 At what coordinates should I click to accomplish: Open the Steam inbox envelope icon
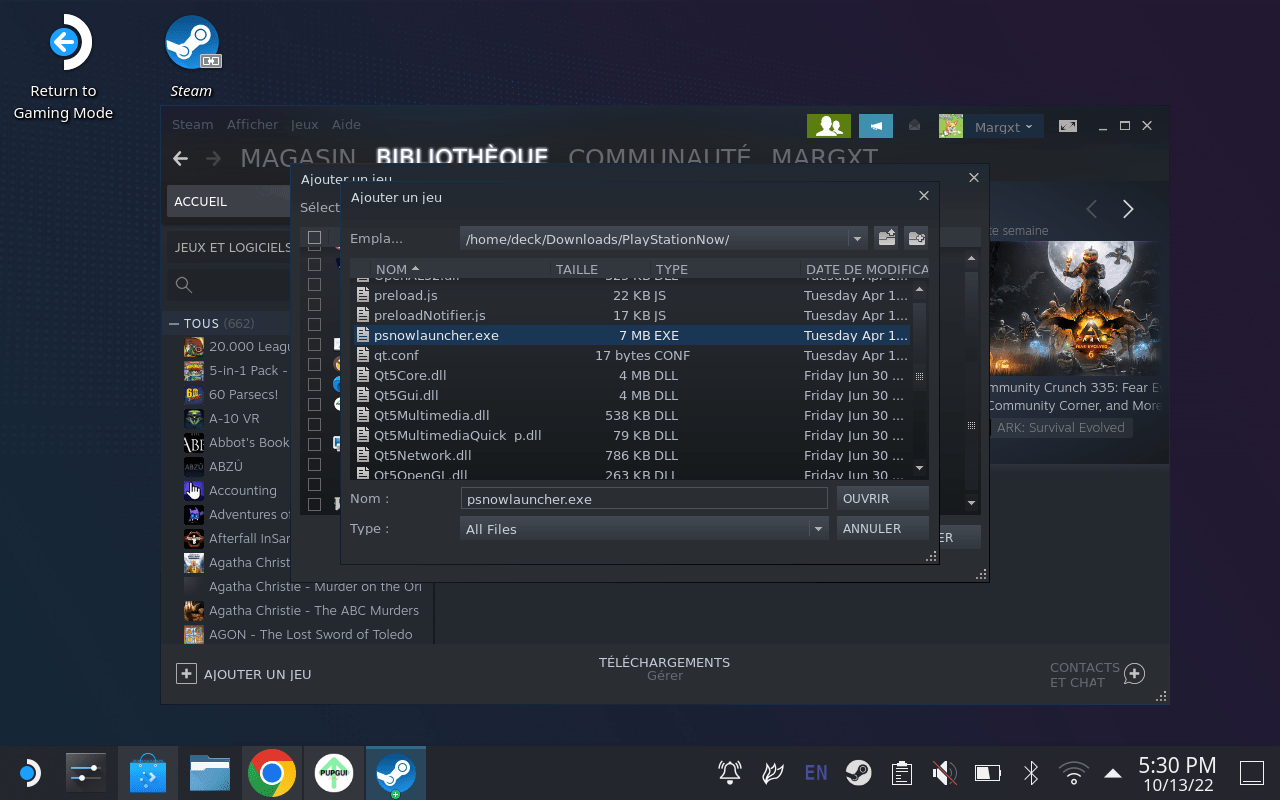coord(914,126)
